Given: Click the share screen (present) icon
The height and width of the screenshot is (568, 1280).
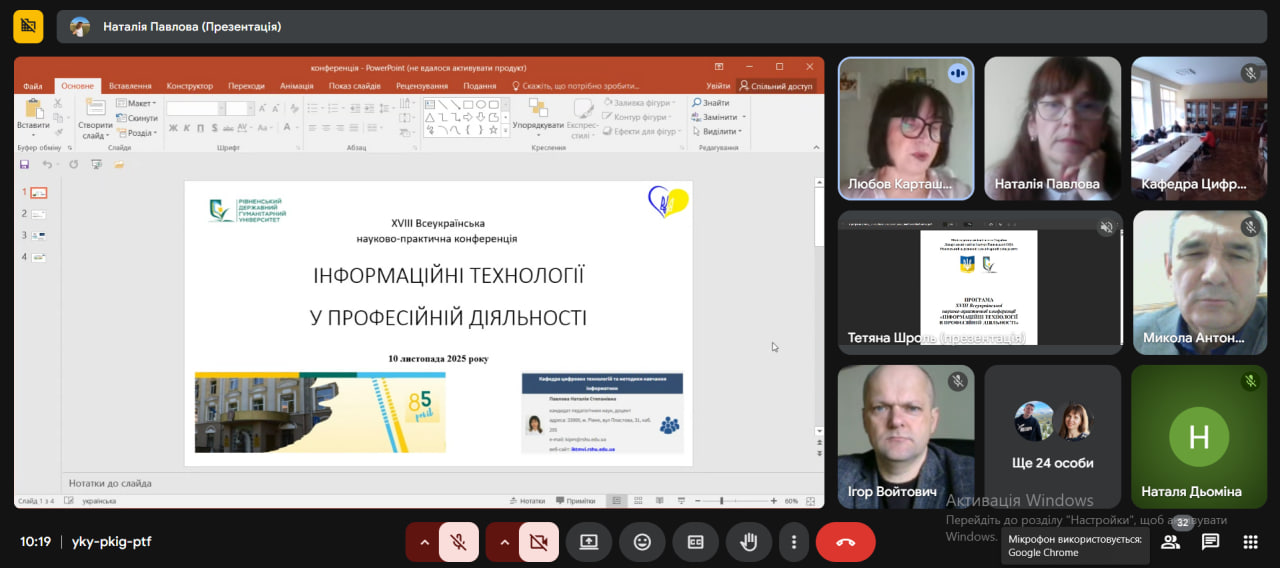Looking at the screenshot, I should (x=589, y=542).
